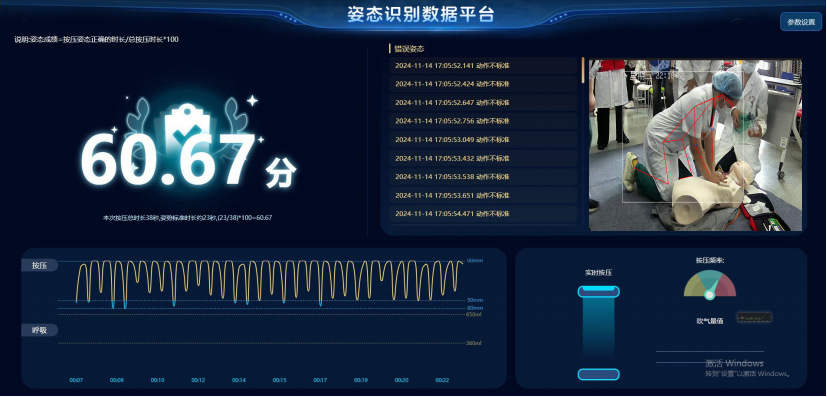Select error entry at 17:05:52.141
Viewport: 827px width, 397px height.
[483, 65]
